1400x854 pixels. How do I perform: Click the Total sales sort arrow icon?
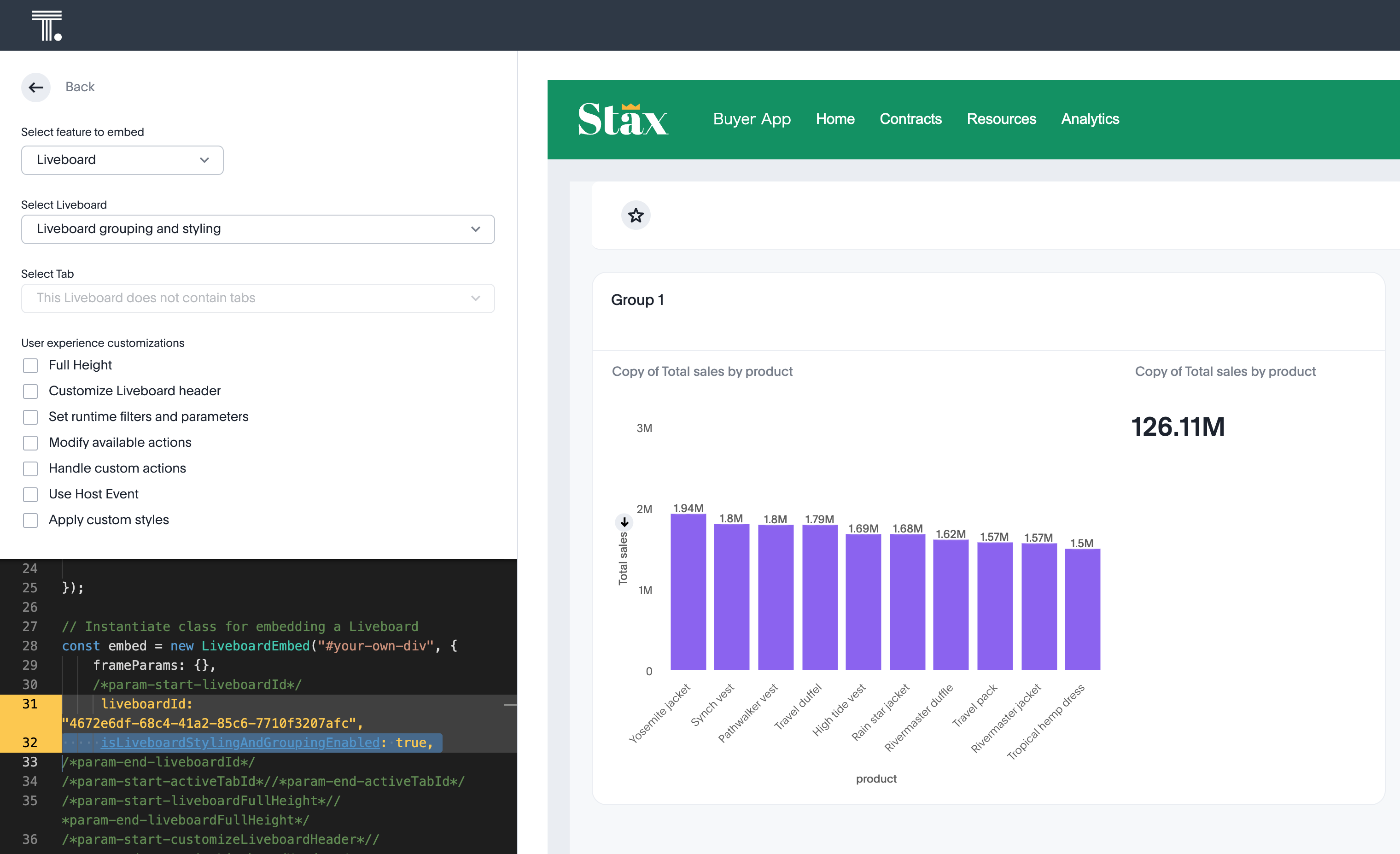[624, 521]
